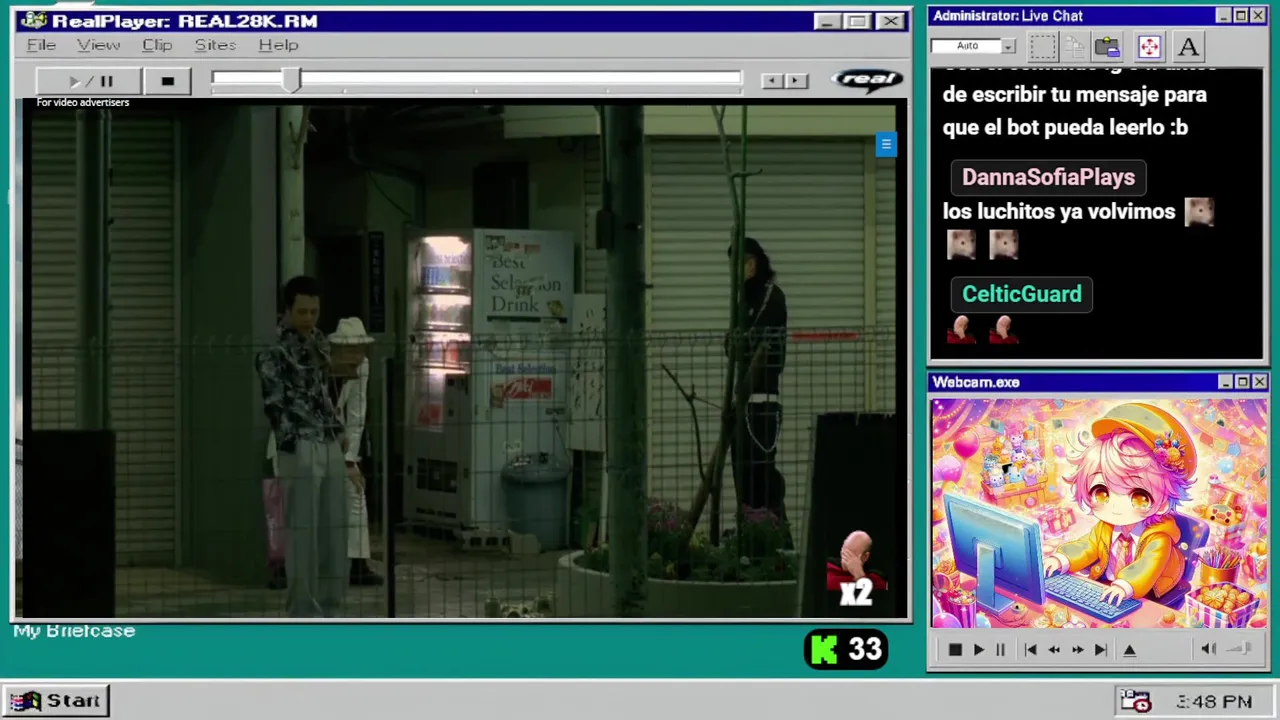Click the first emote under CelticGuard
1280x720 pixels.
(x=961, y=329)
